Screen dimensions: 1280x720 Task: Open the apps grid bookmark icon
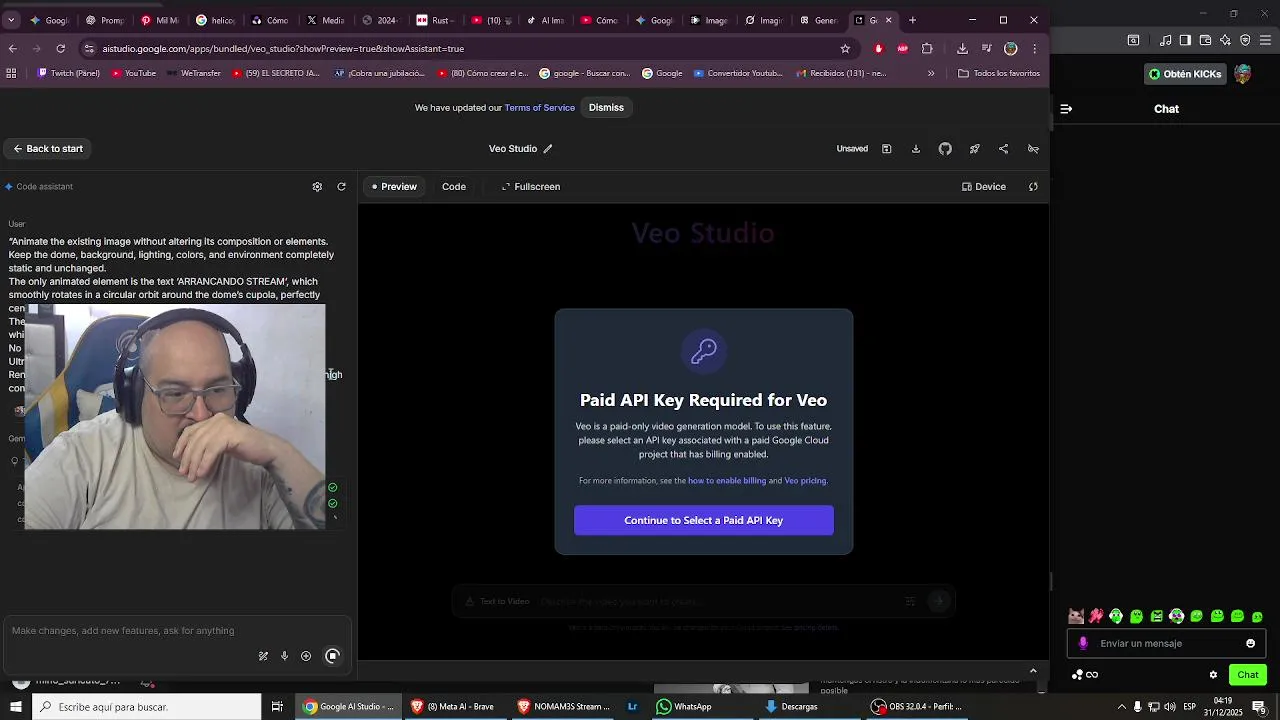11,73
